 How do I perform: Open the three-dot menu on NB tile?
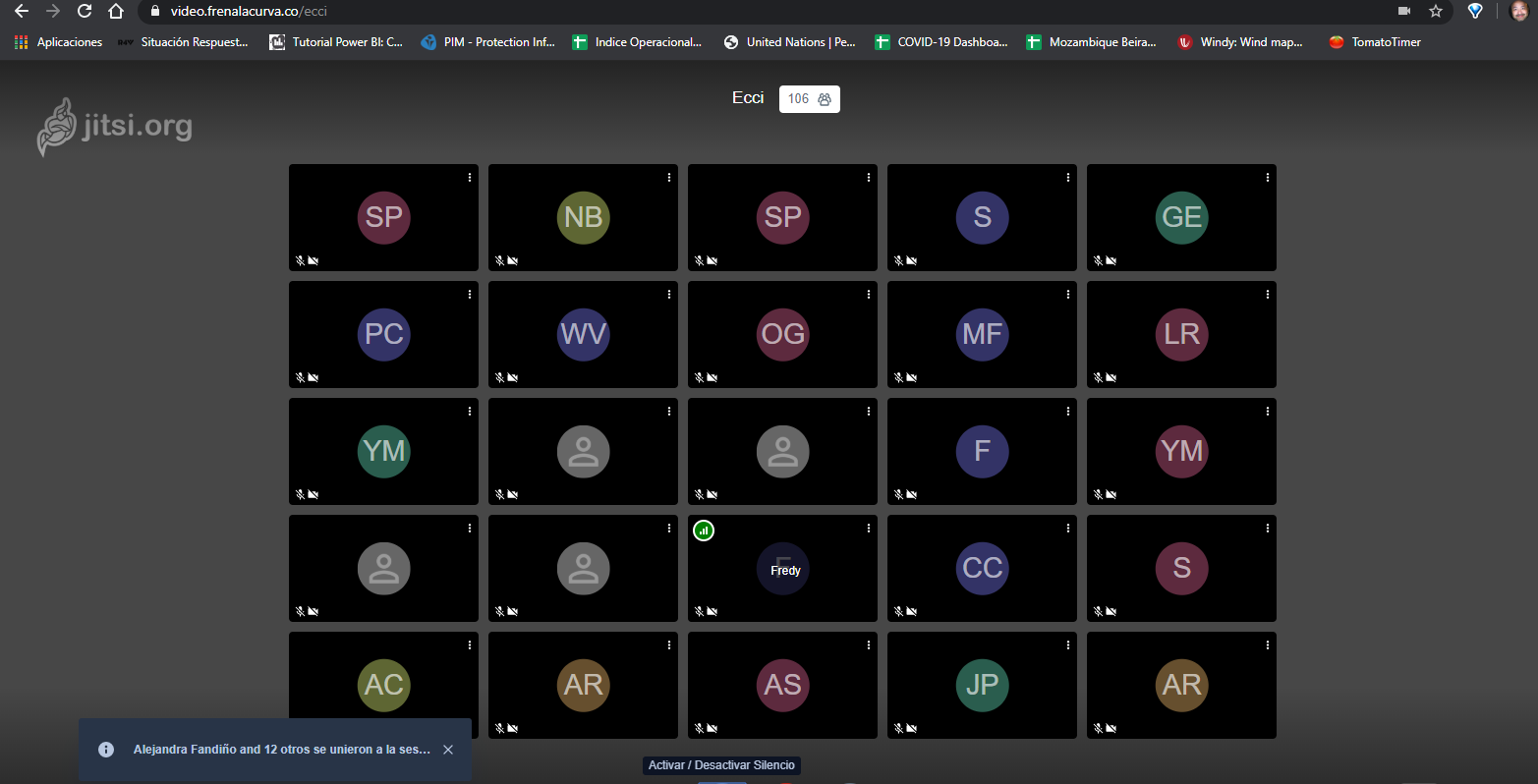pos(669,178)
